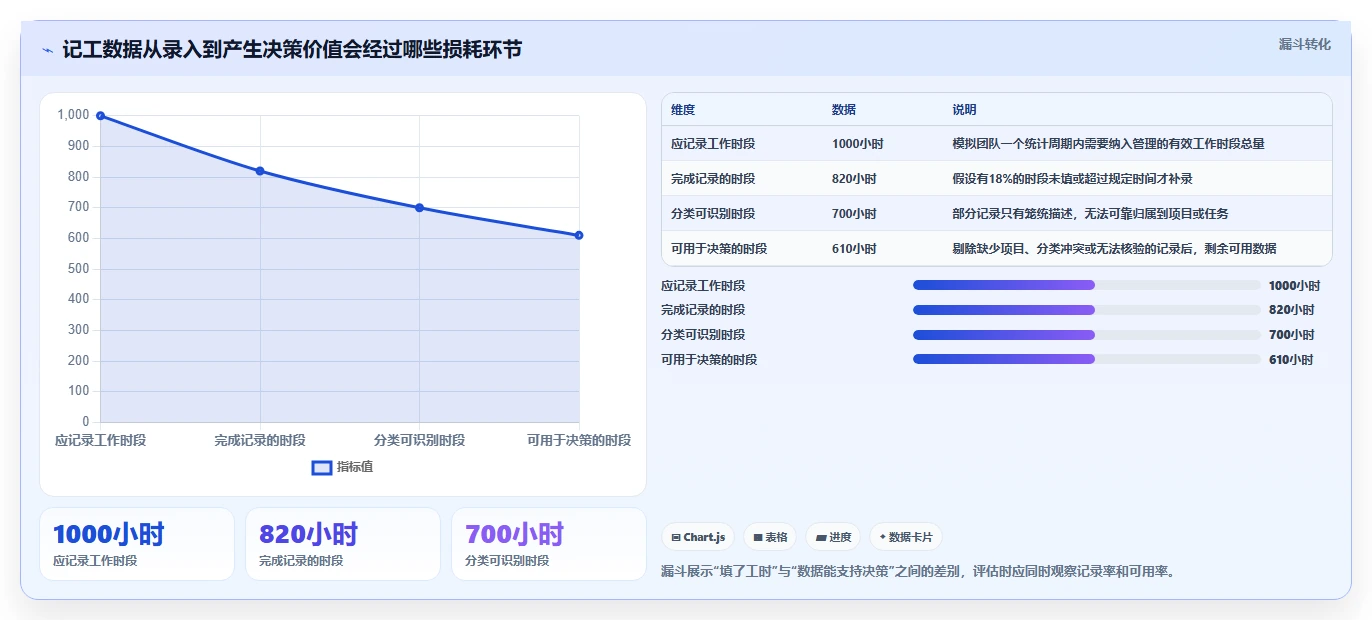The height and width of the screenshot is (620, 1372).
Task: Select the 分类可识别时段 data point on line
Action: click(x=419, y=208)
